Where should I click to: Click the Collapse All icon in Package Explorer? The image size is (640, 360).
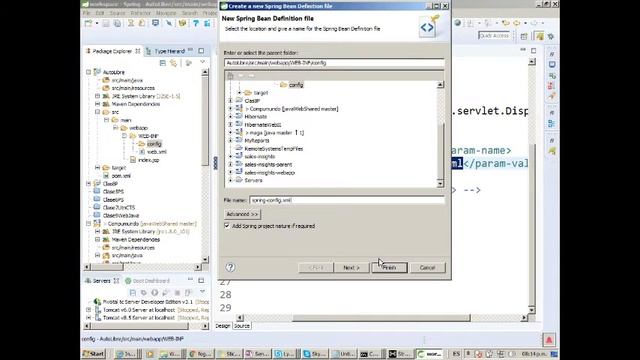[162, 63]
